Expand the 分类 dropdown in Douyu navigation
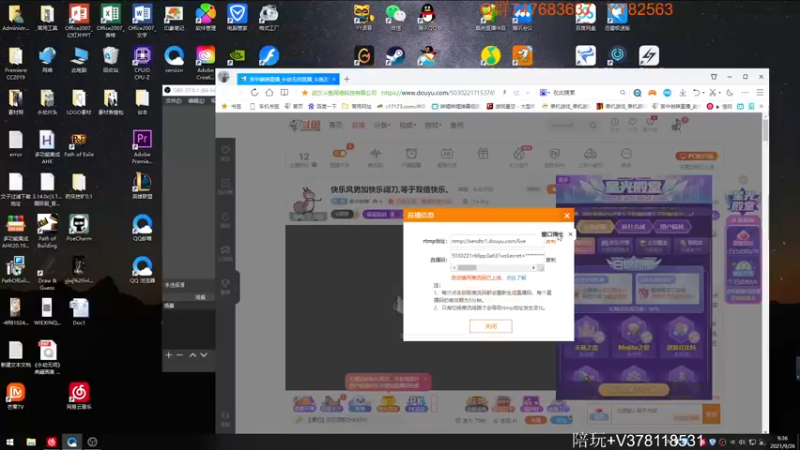This screenshot has height=450, width=800. click(x=382, y=126)
